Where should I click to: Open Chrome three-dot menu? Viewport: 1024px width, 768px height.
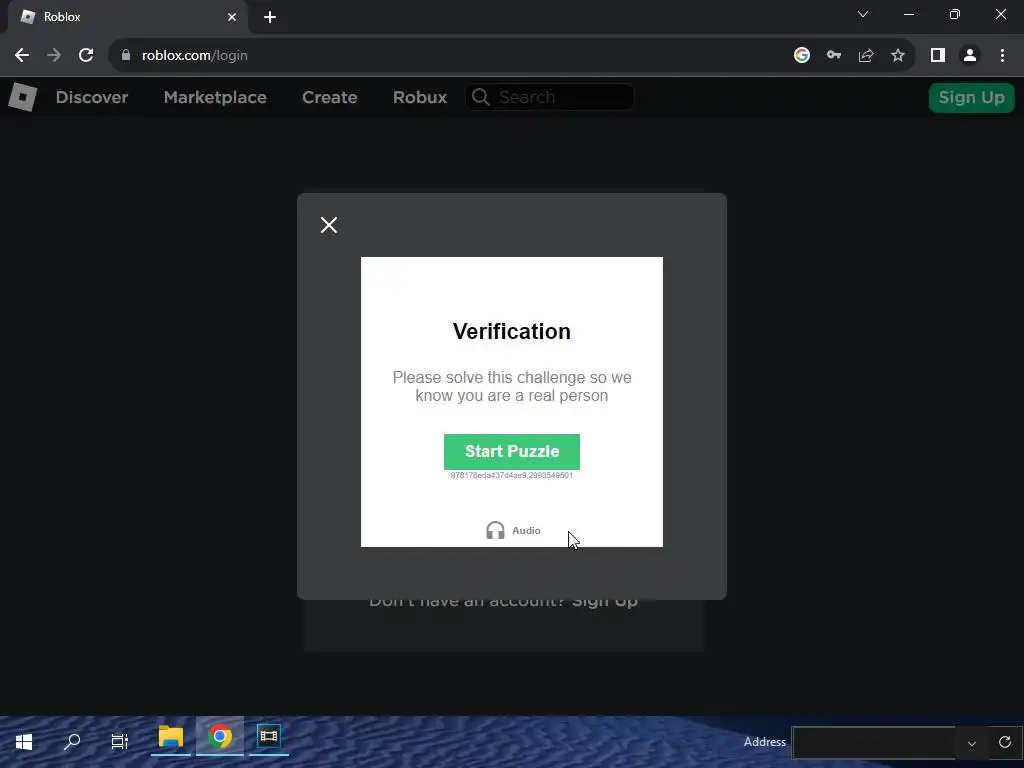(x=1002, y=56)
